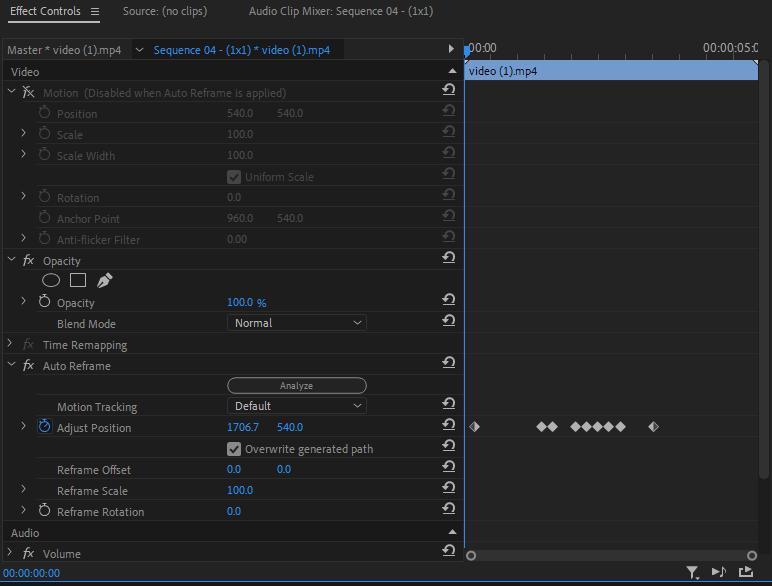This screenshot has height=586, width=772.
Task: Click the show/hide timeline view arrow
Action: (x=450, y=49)
